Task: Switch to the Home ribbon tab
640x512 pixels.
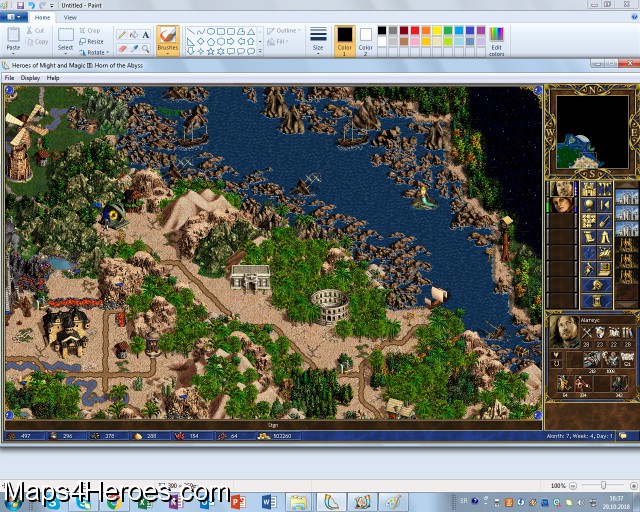Action: [x=42, y=18]
